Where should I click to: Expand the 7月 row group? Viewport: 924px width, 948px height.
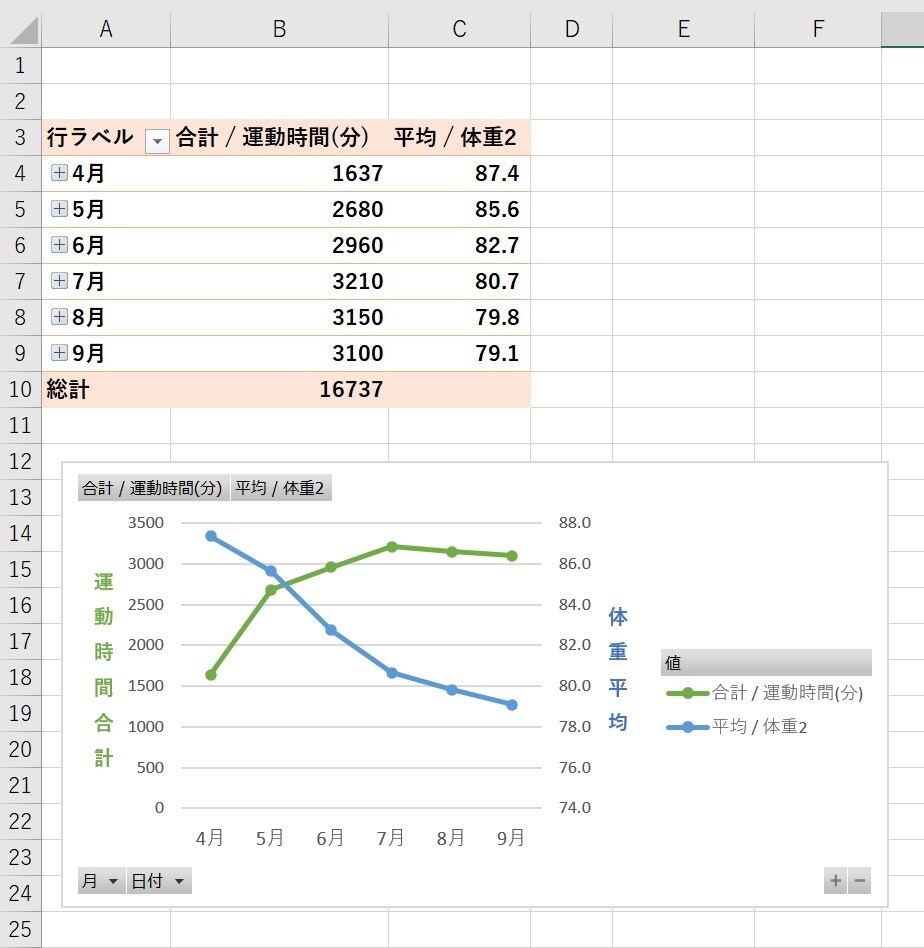(59, 281)
